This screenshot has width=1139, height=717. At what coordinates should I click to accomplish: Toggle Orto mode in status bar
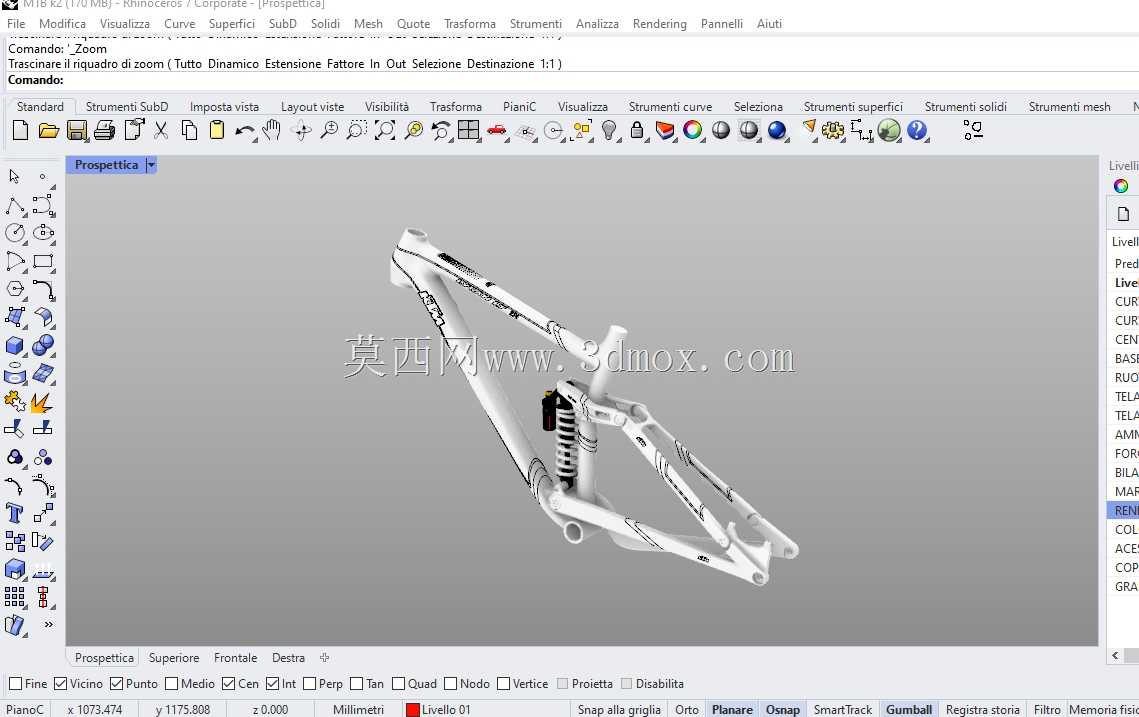coord(686,709)
